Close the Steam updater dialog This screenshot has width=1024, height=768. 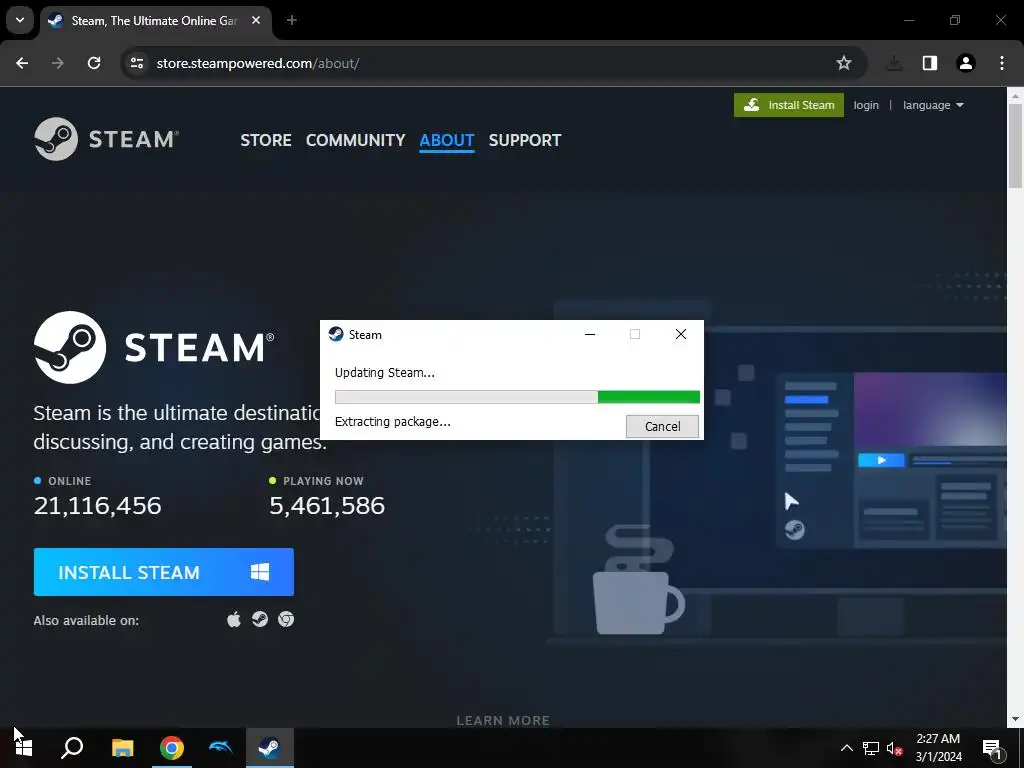coord(680,334)
